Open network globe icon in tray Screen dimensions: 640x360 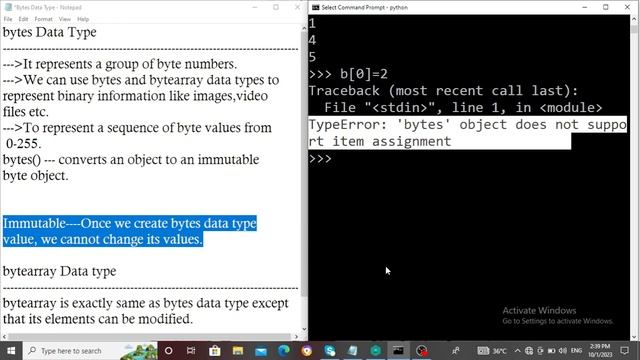[x=529, y=351]
